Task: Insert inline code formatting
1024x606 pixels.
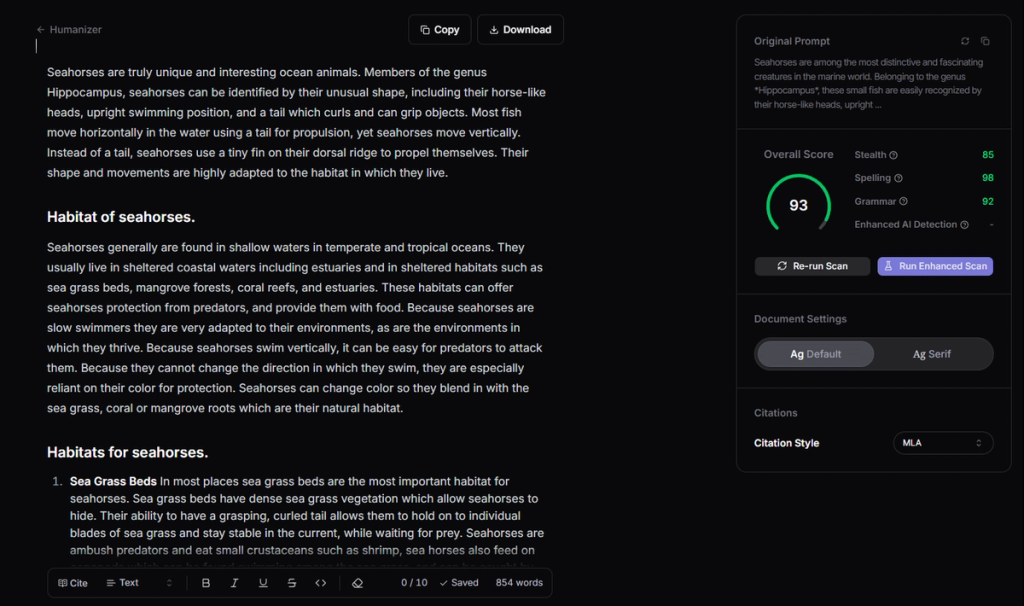Action: 321,583
